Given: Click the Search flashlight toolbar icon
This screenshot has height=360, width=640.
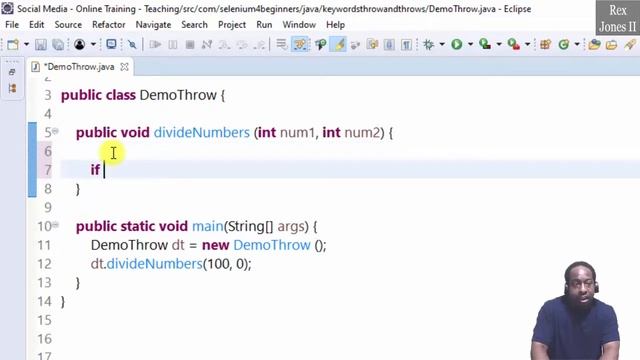Looking at the screenshot, I should click(x=630, y=44).
